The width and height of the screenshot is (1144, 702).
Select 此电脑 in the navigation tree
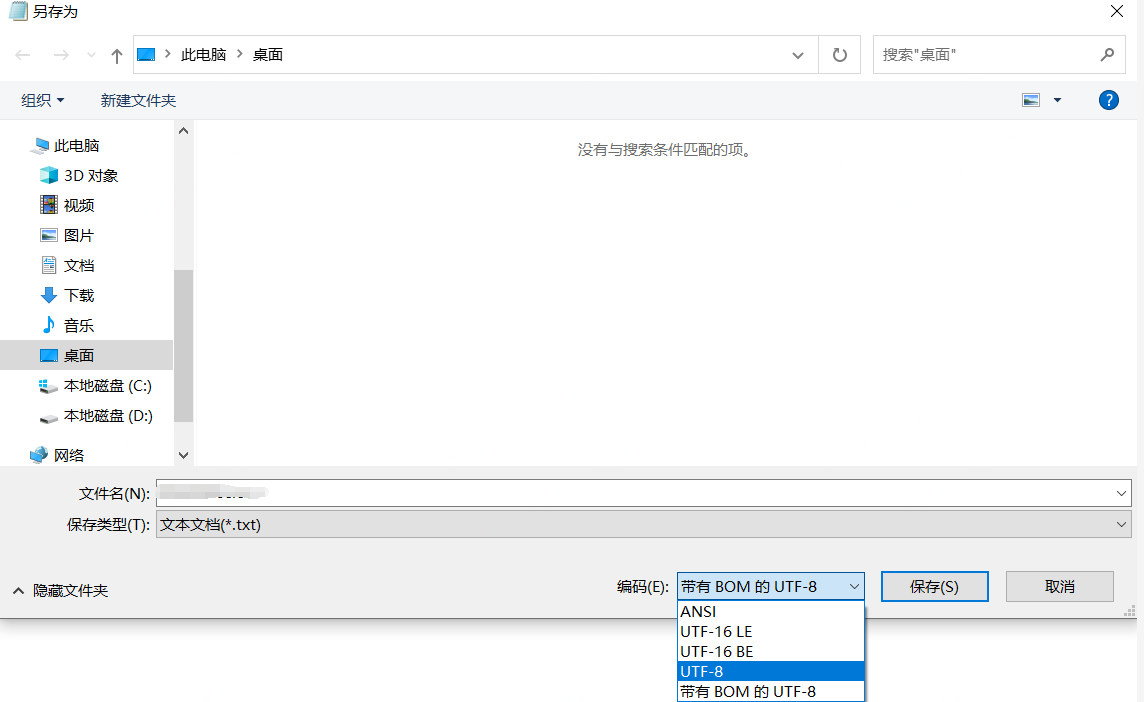pos(76,146)
